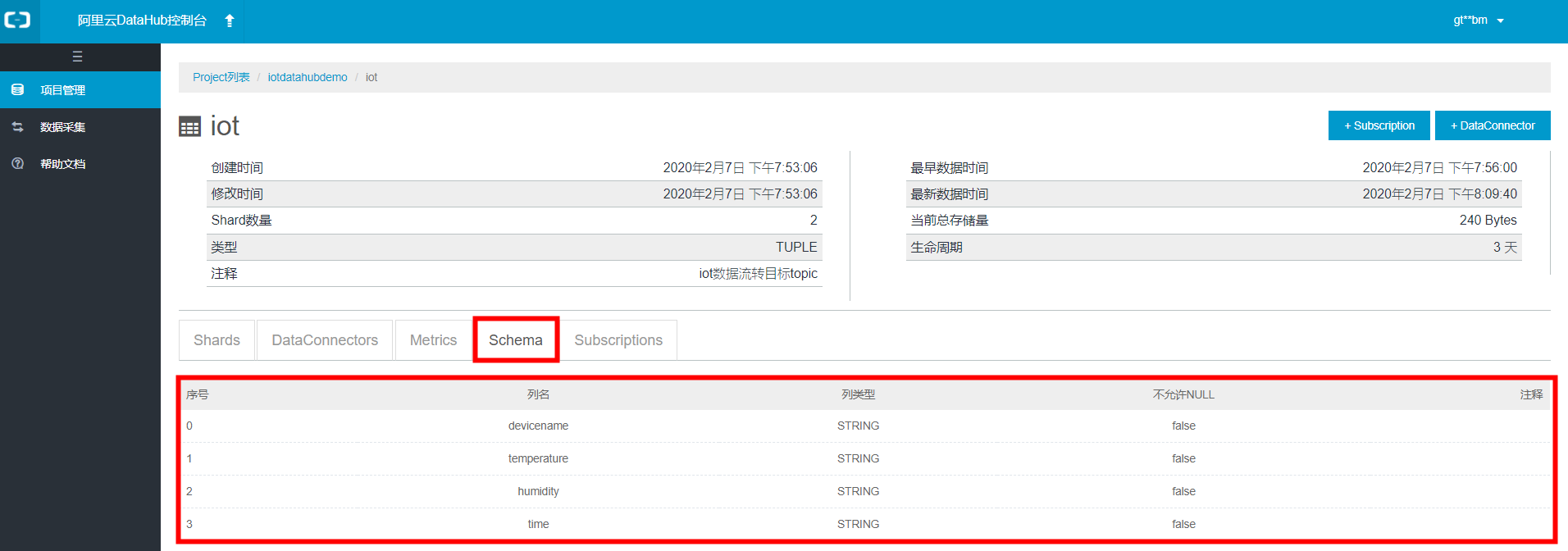Switch to the Metrics tab

(433, 340)
